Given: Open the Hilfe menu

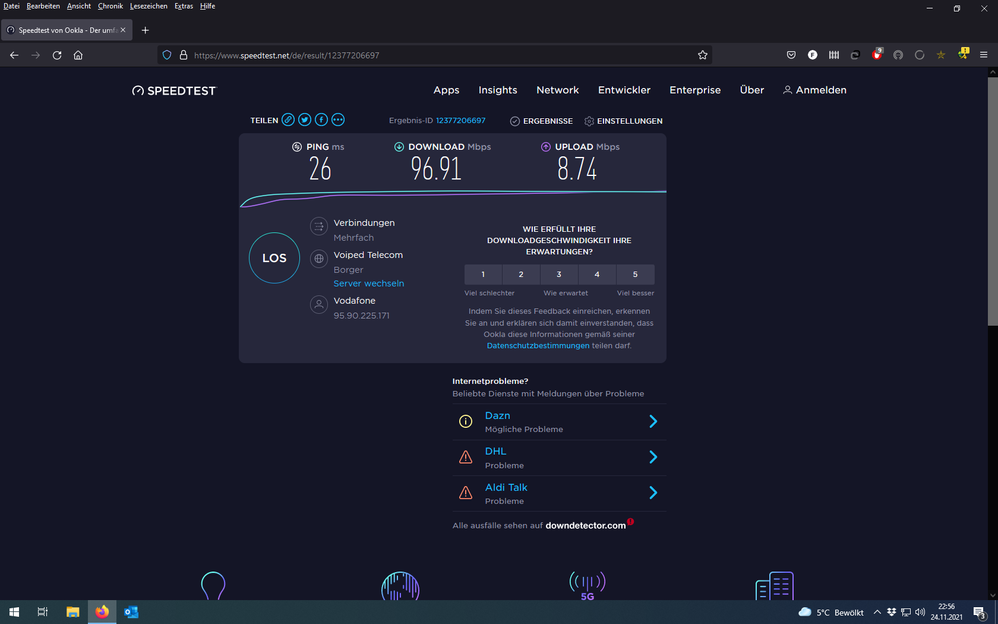Looking at the screenshot, I should (x=207, y=6).
